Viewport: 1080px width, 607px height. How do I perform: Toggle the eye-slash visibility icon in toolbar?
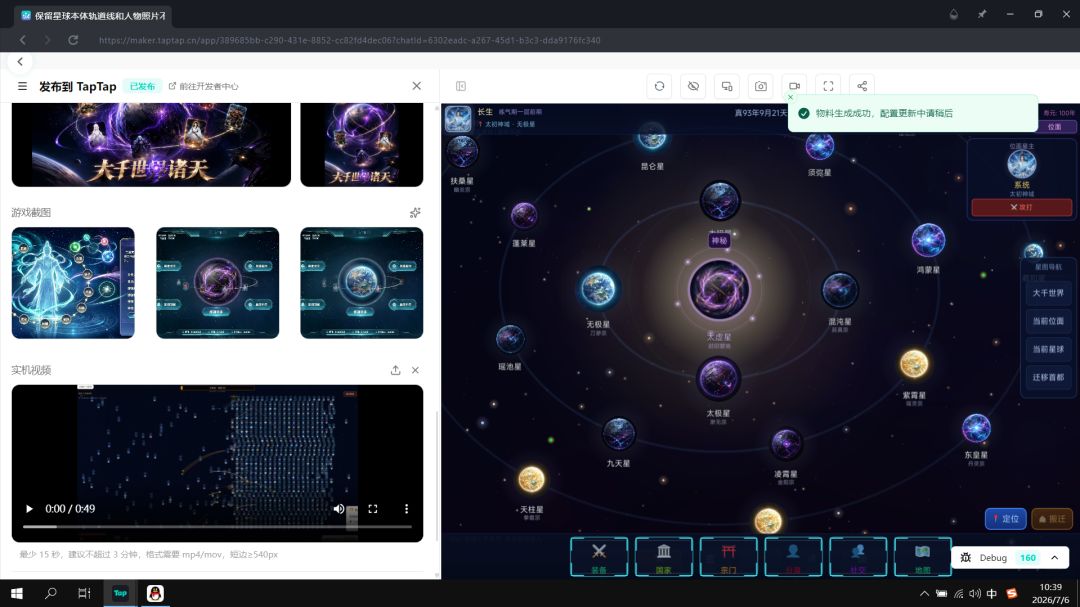[693, 86]
